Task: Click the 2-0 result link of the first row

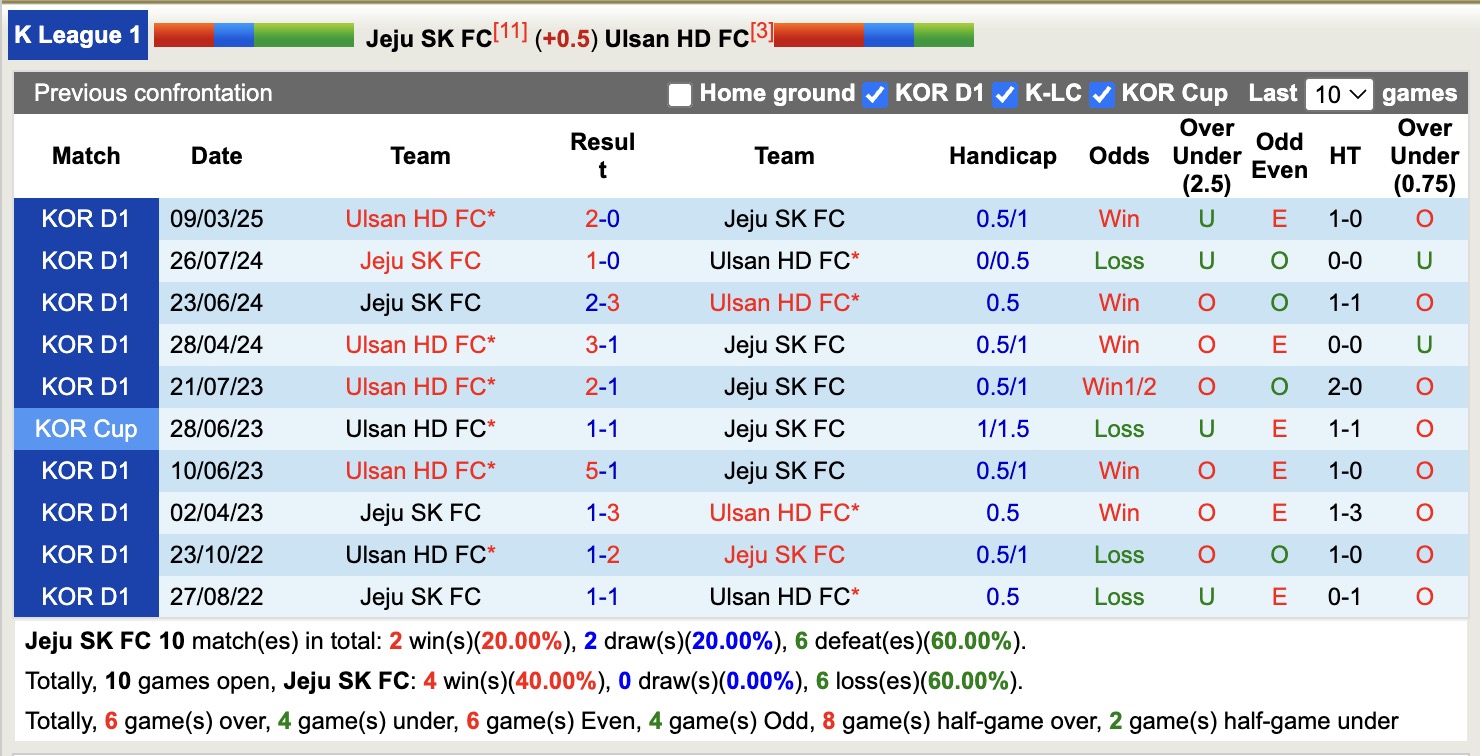Action: [x=603, y=218]
